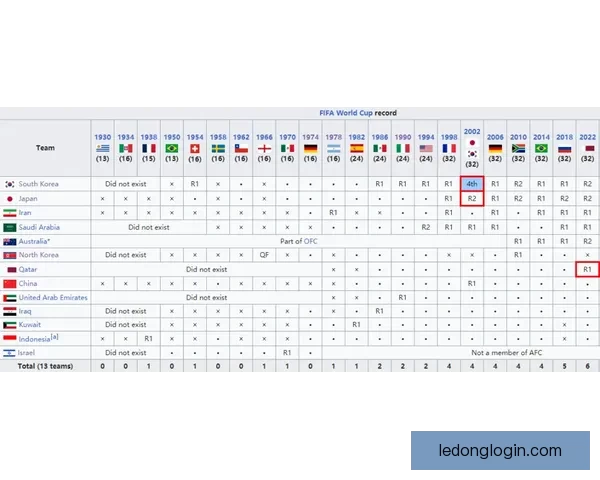
Task: Open the South Korea team link
Action: 38,184
